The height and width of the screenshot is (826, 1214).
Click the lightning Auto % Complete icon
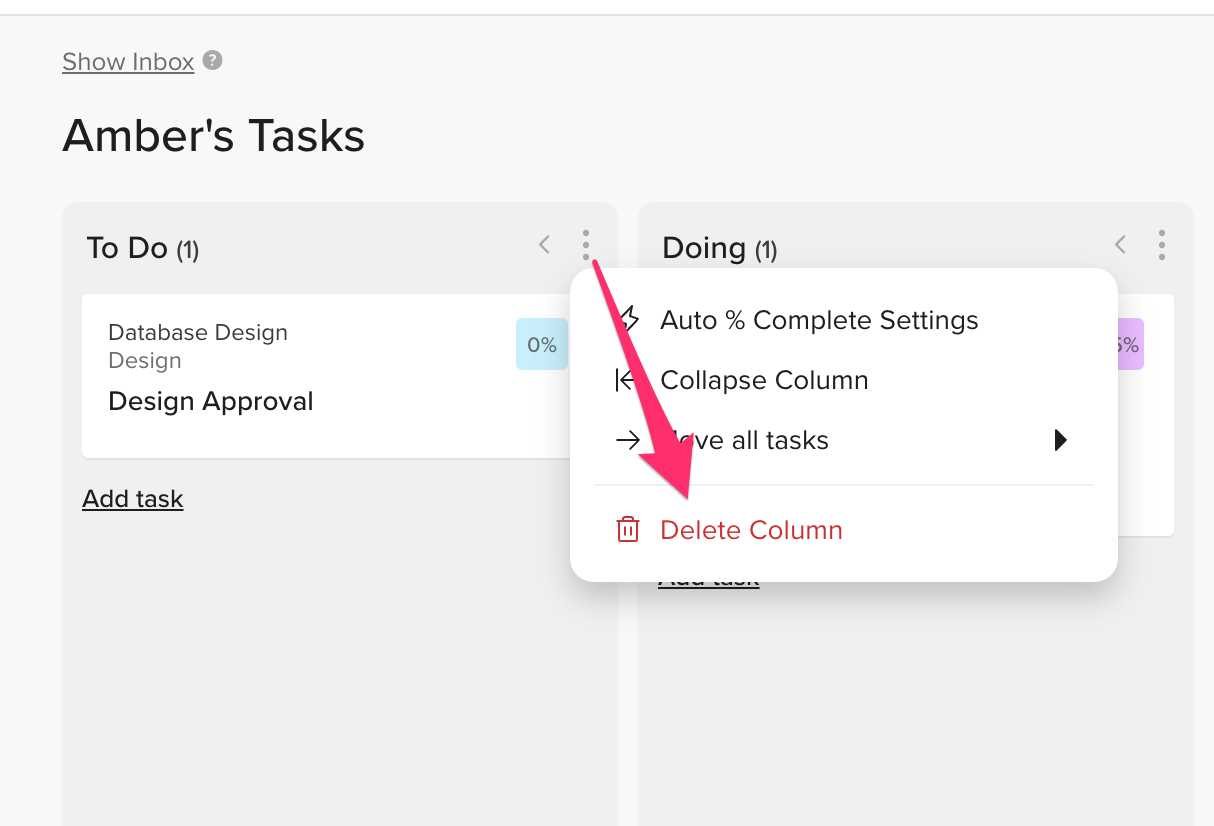click(629, 320)
